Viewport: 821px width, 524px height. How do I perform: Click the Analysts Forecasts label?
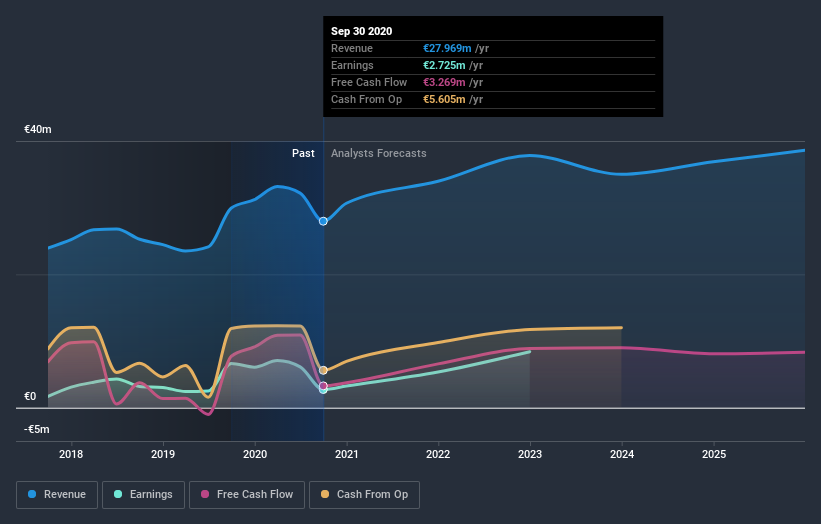[379, 153]
